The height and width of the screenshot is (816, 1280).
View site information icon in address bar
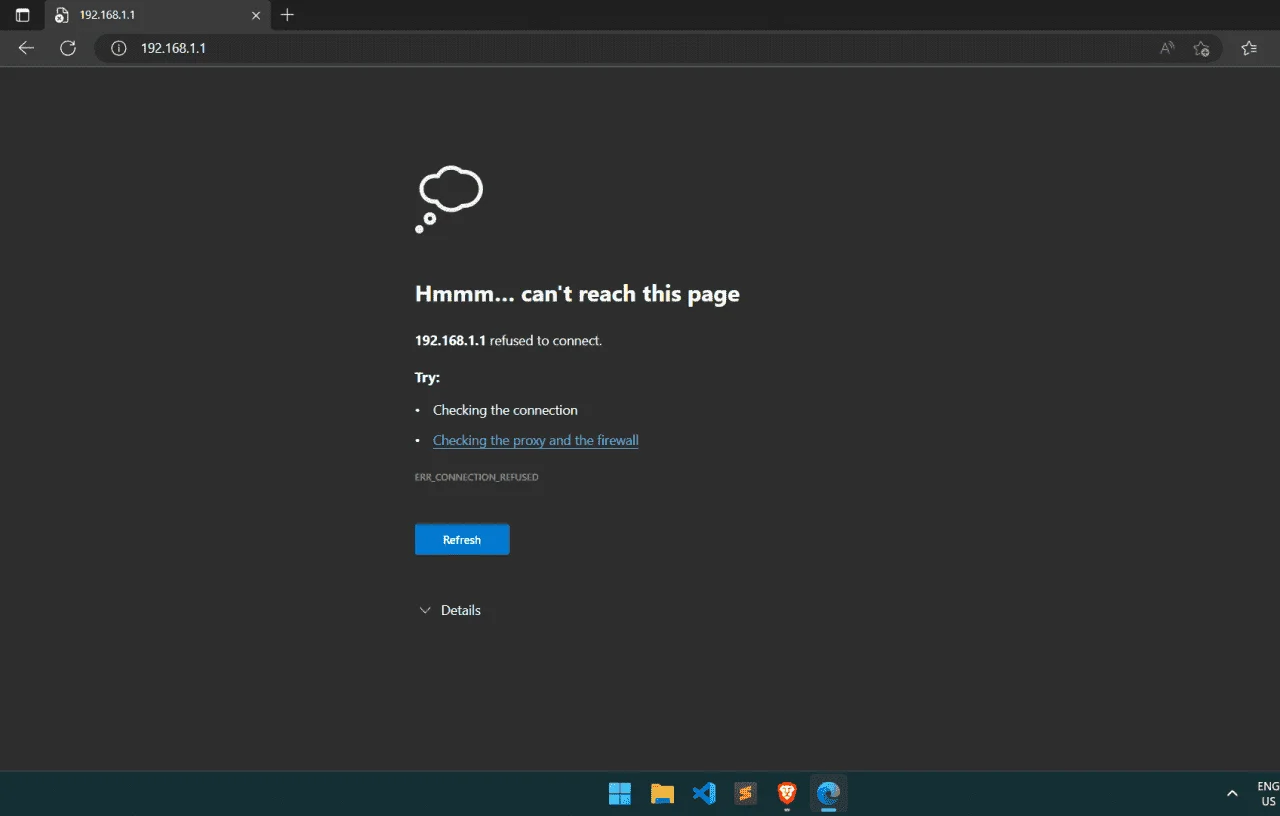(119, 48)
